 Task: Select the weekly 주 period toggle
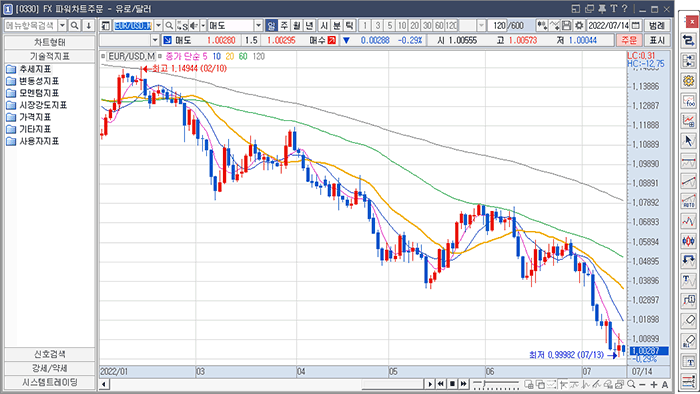[x=284, y=26]
